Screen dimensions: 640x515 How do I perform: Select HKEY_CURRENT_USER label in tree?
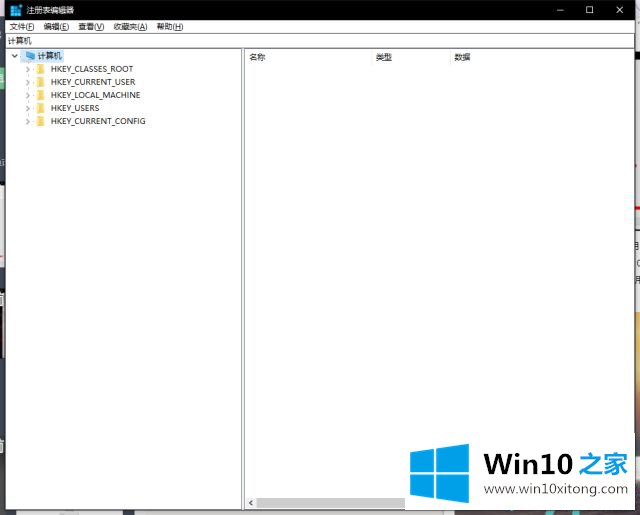(x=93, y=82)
